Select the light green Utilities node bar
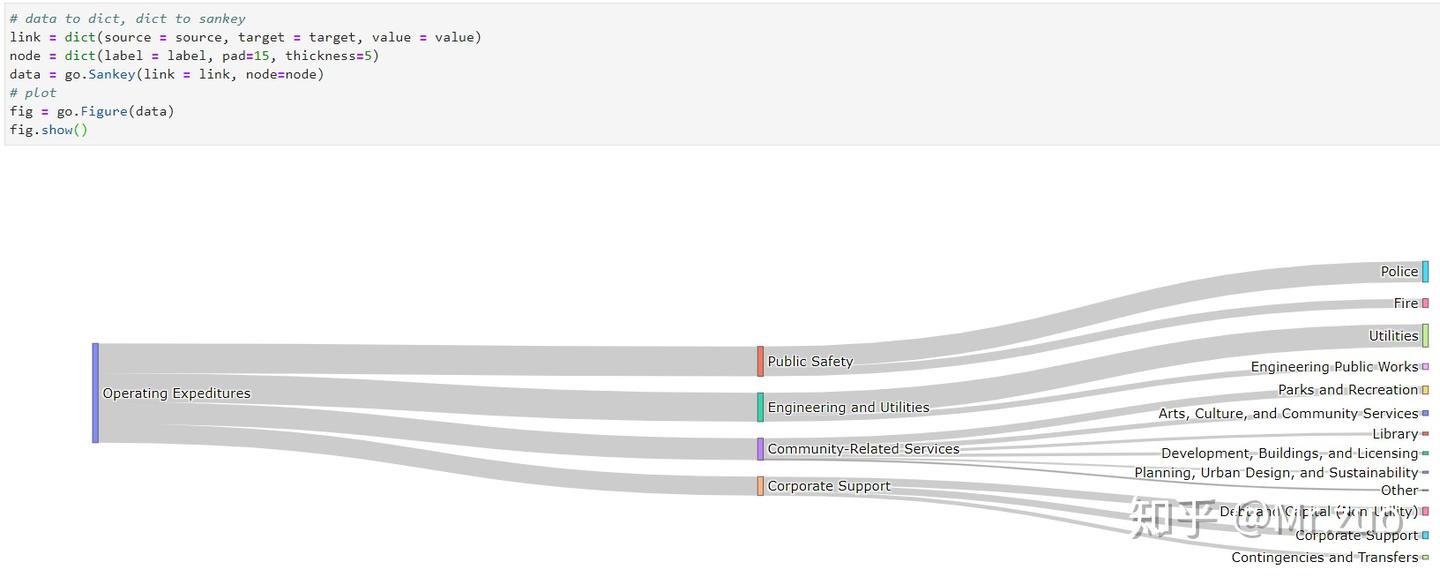Image resolution: width=1440 pixels, height=577 pixels. tap(1425, 336)
